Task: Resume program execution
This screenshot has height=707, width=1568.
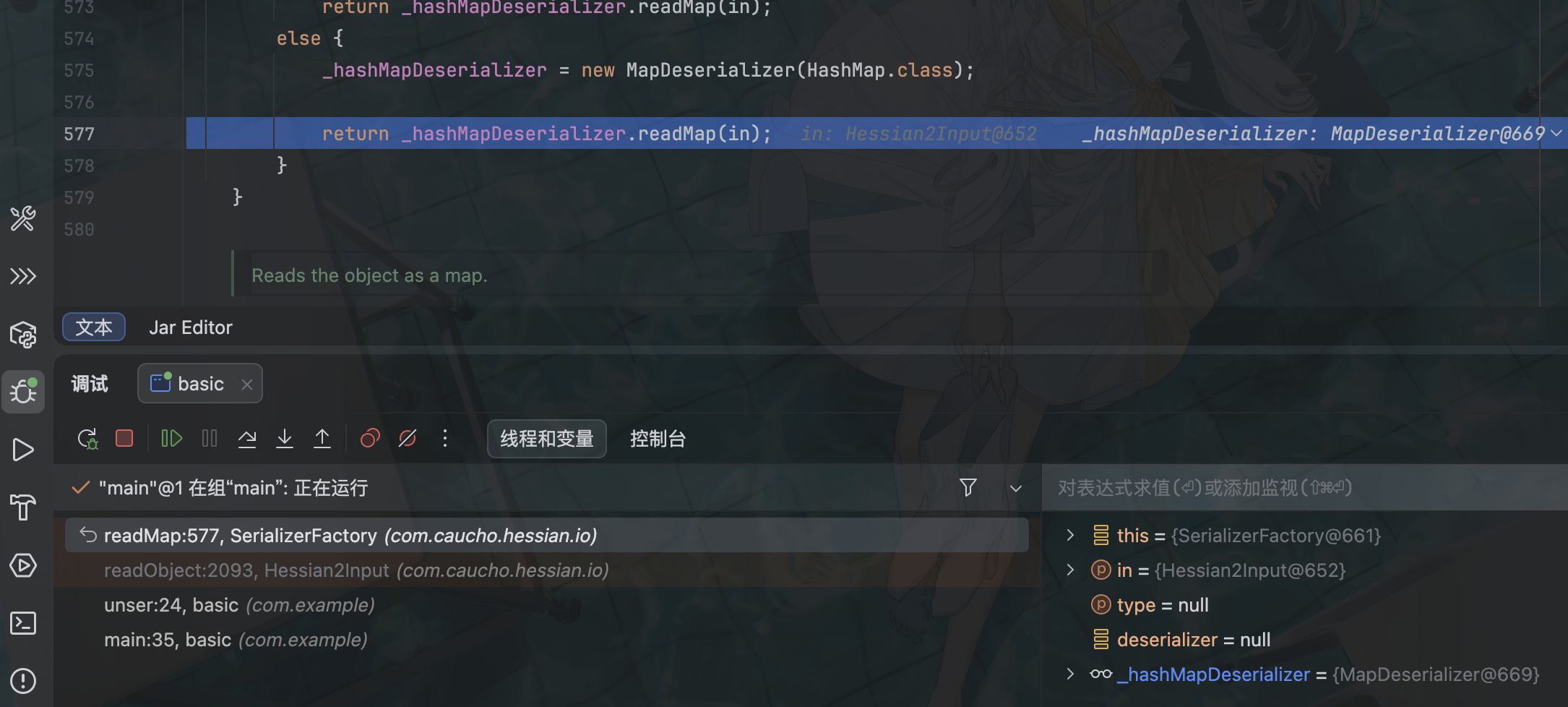Action: click(x=171, y=439)
